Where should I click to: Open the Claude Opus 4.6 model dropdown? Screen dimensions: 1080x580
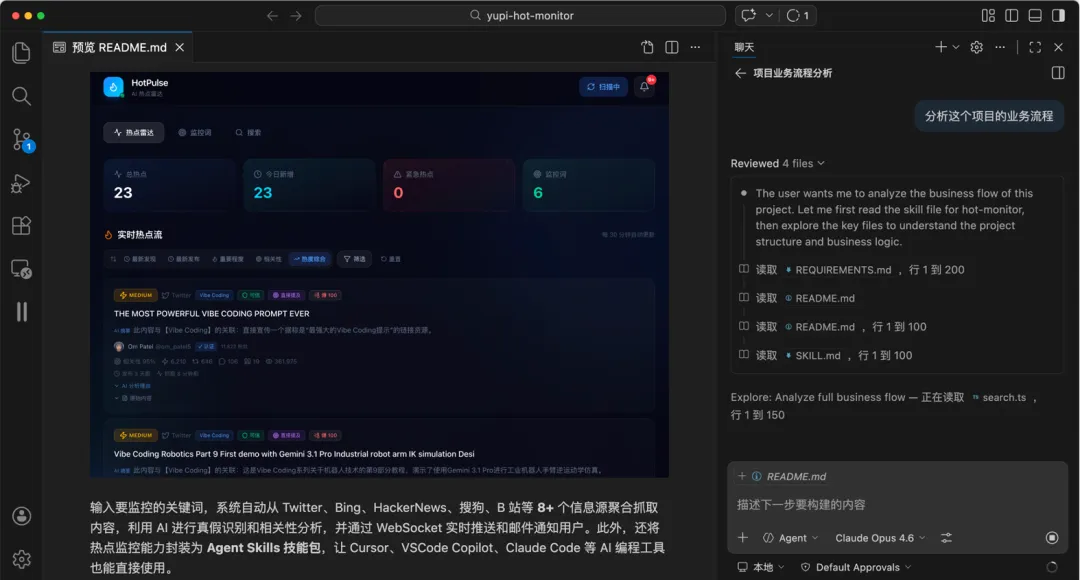click(877, 538)
